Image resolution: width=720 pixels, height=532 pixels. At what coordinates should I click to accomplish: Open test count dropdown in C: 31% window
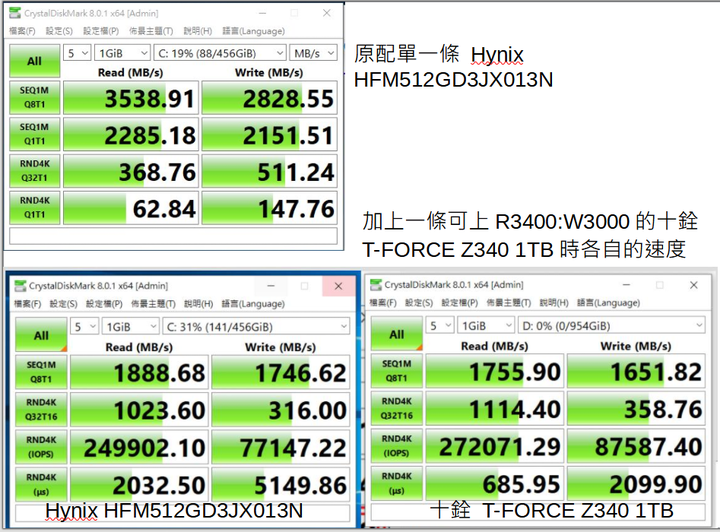click(x=84, y=327)
